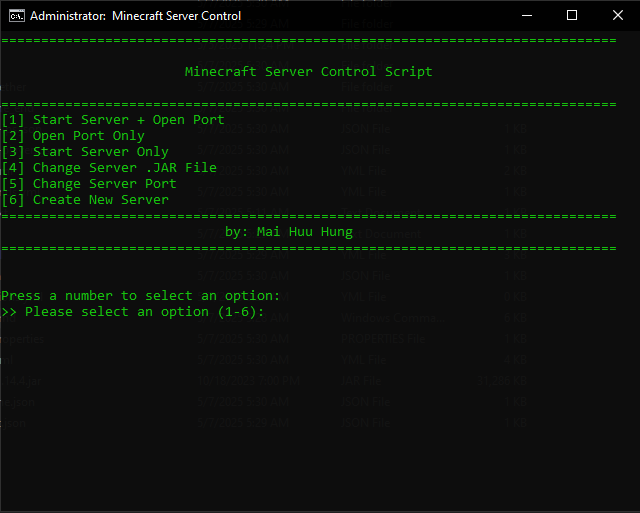Screen dimensions: 640x513
Task: Click the topmost separator line in console
Action: [x=308, y=40]
